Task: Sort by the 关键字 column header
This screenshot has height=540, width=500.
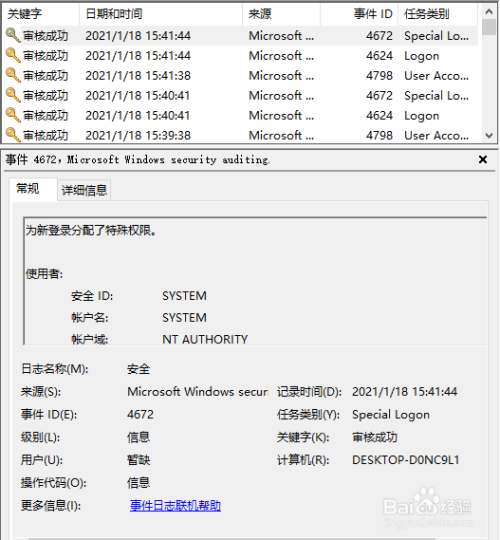Action: [x=41, y=14]
